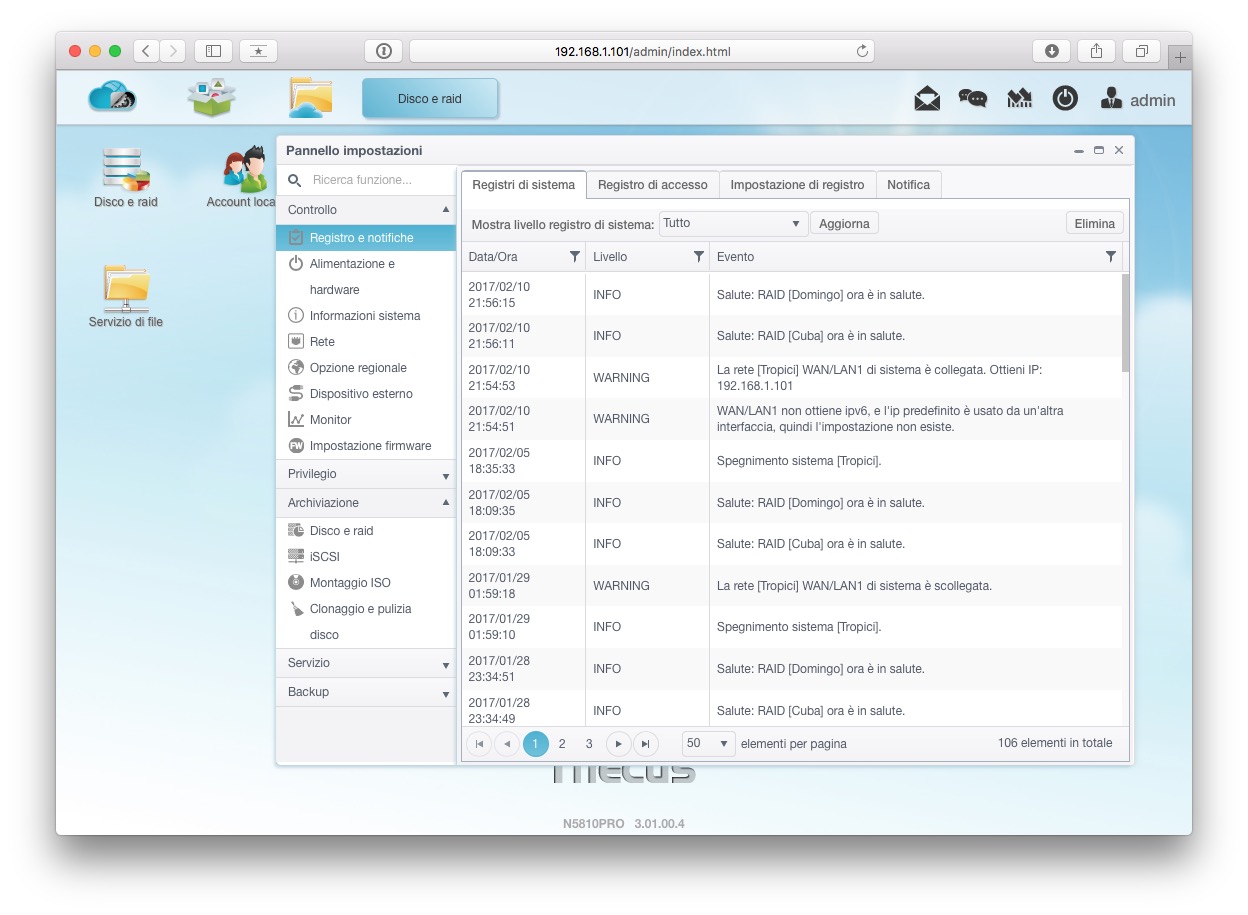Click the power shutdown icon
This screenshot has width=1248, height=915.
pyautogui.click(x=1065, y=99)
